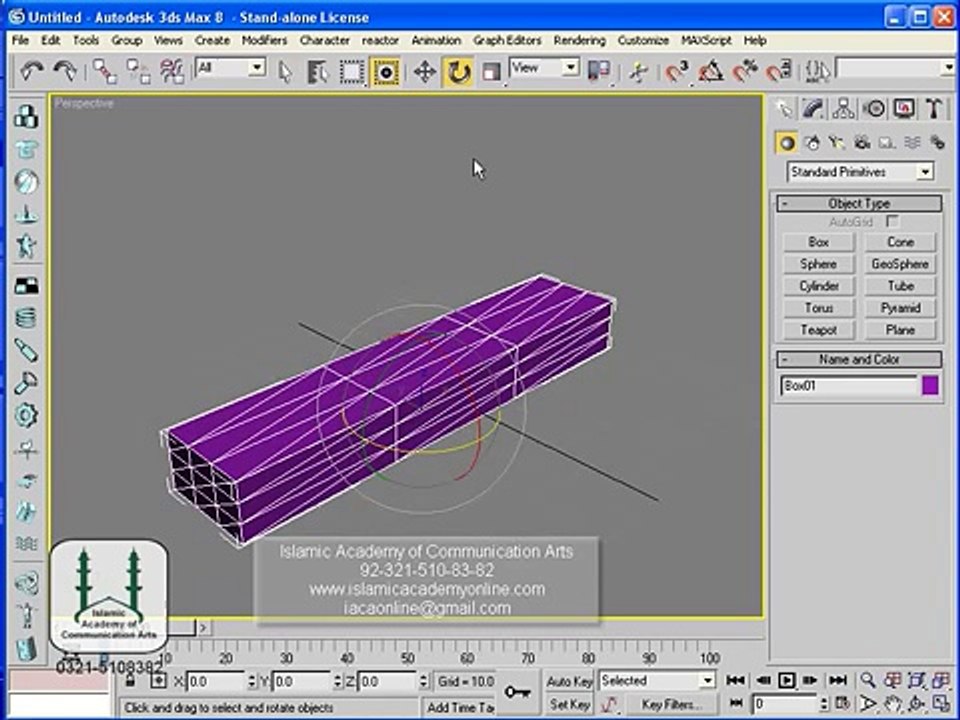
Task: Pick the Rectangular Selection Region tool
Action: point(351,72)
